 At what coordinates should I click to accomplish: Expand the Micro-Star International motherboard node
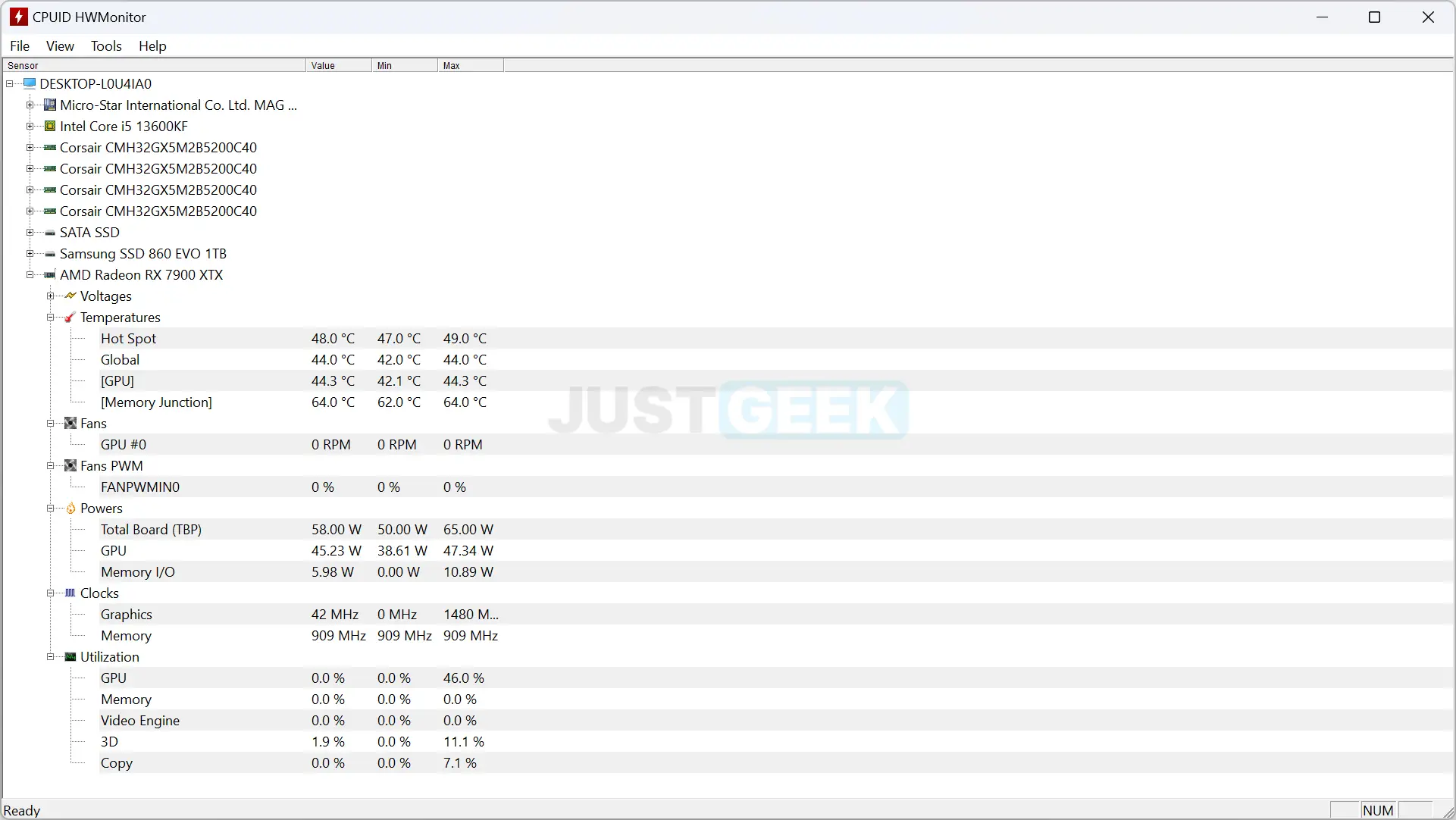click(30, 105)
